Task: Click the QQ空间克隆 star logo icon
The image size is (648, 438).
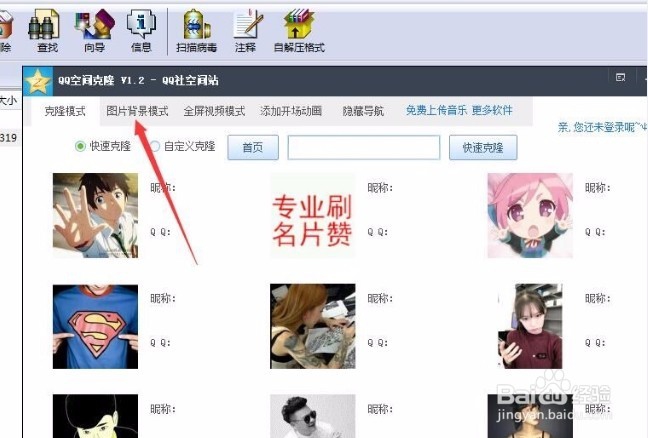Action: (38, 81)
